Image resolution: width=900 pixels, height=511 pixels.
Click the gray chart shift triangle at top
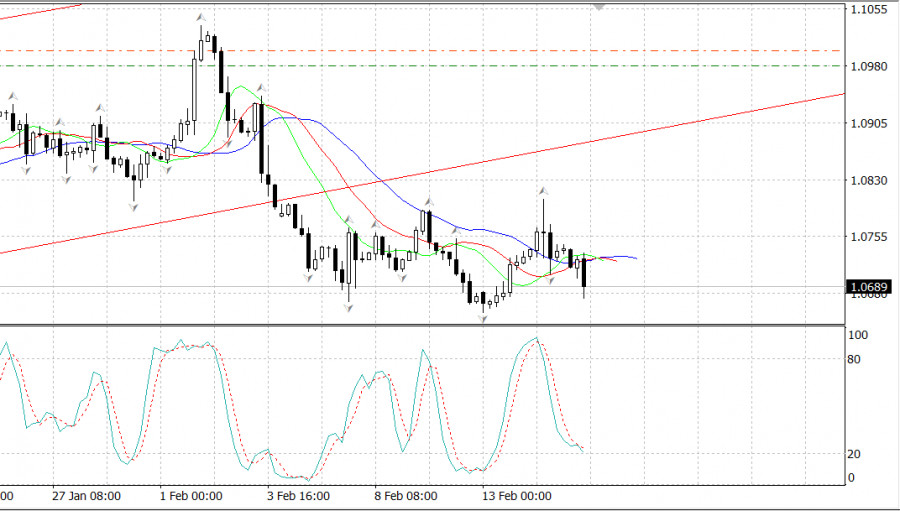(600, 6)
